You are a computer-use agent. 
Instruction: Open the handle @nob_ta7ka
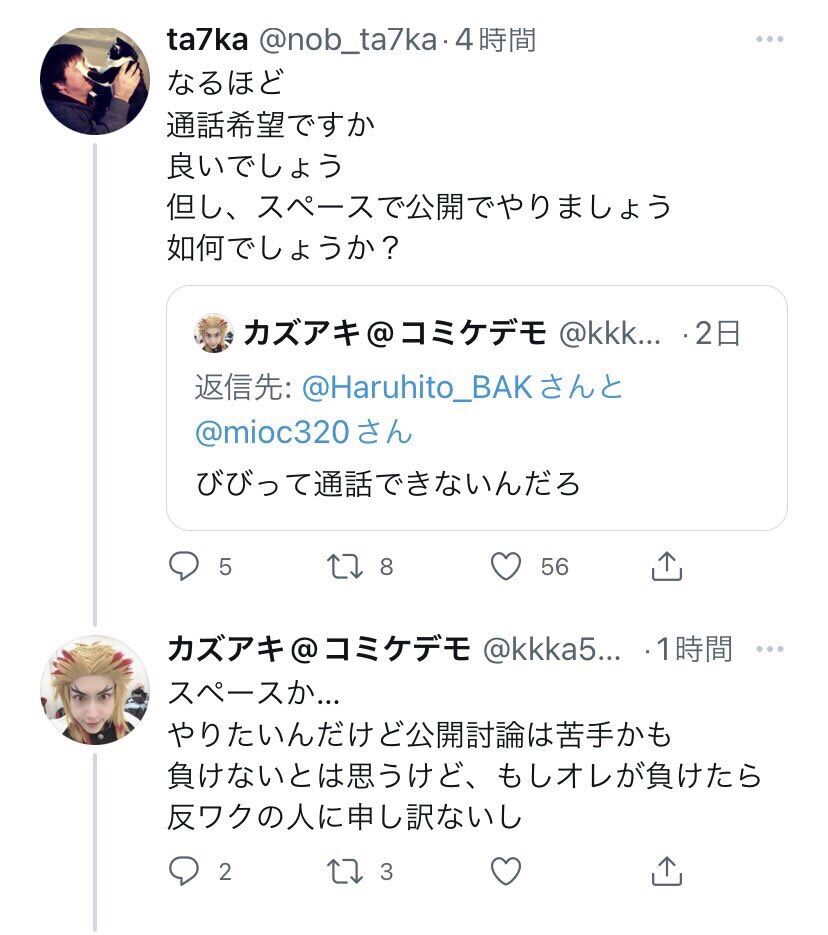348,40
